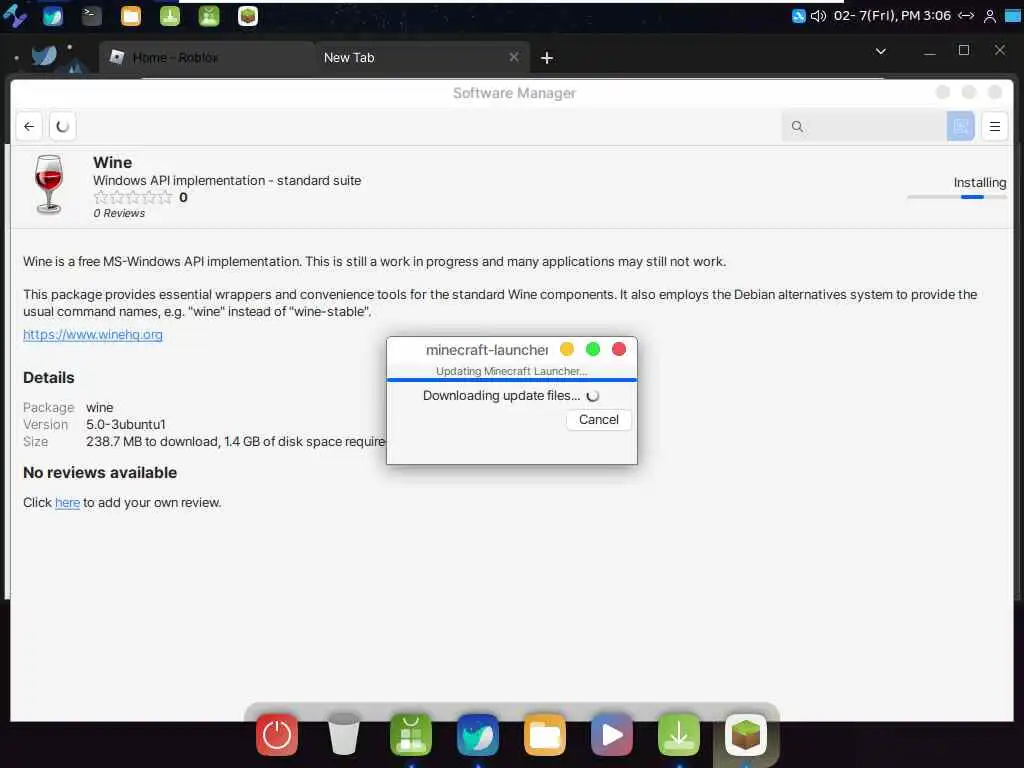Open the winehq.org website link

click(x=93, y=334)
